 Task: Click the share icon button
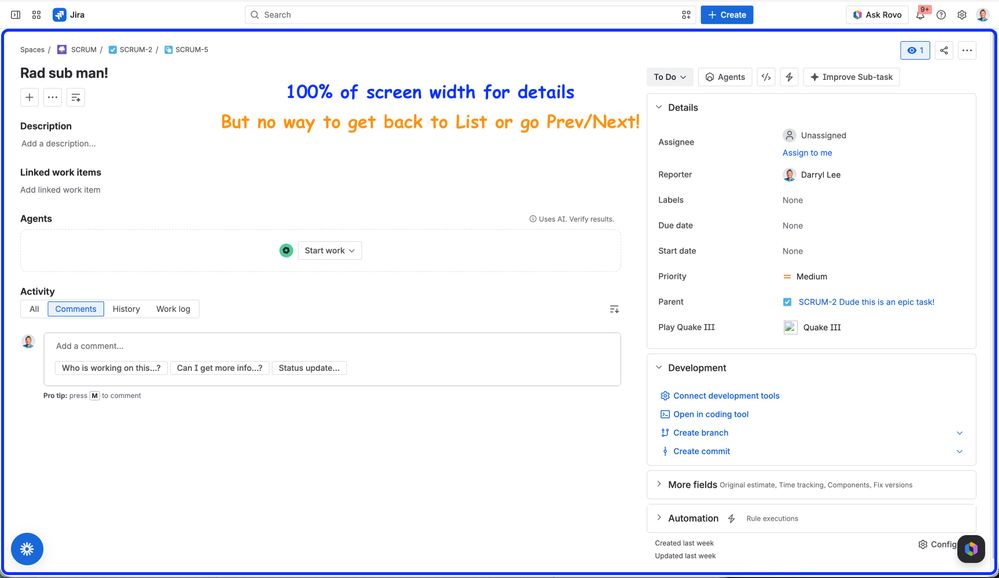[x=944, y=50]
